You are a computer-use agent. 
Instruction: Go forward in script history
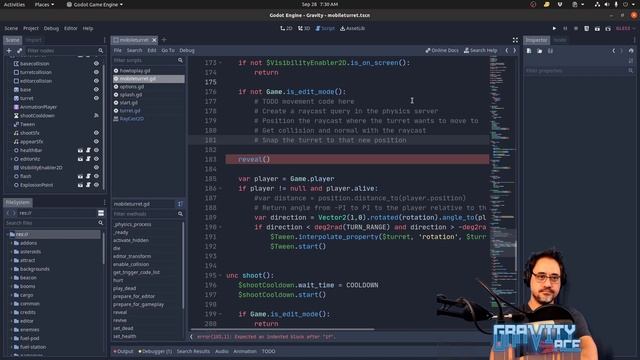[x=514, y=51]
